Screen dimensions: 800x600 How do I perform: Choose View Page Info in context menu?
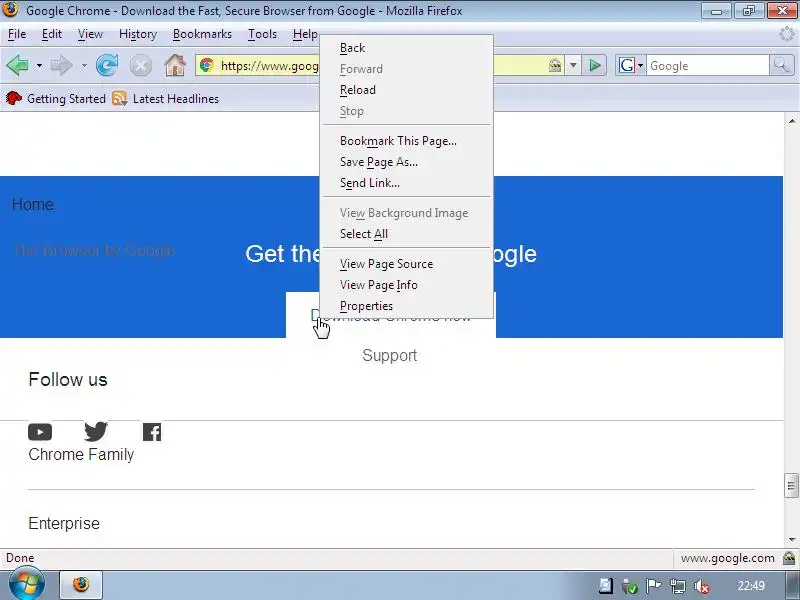(x=407, y=285)
